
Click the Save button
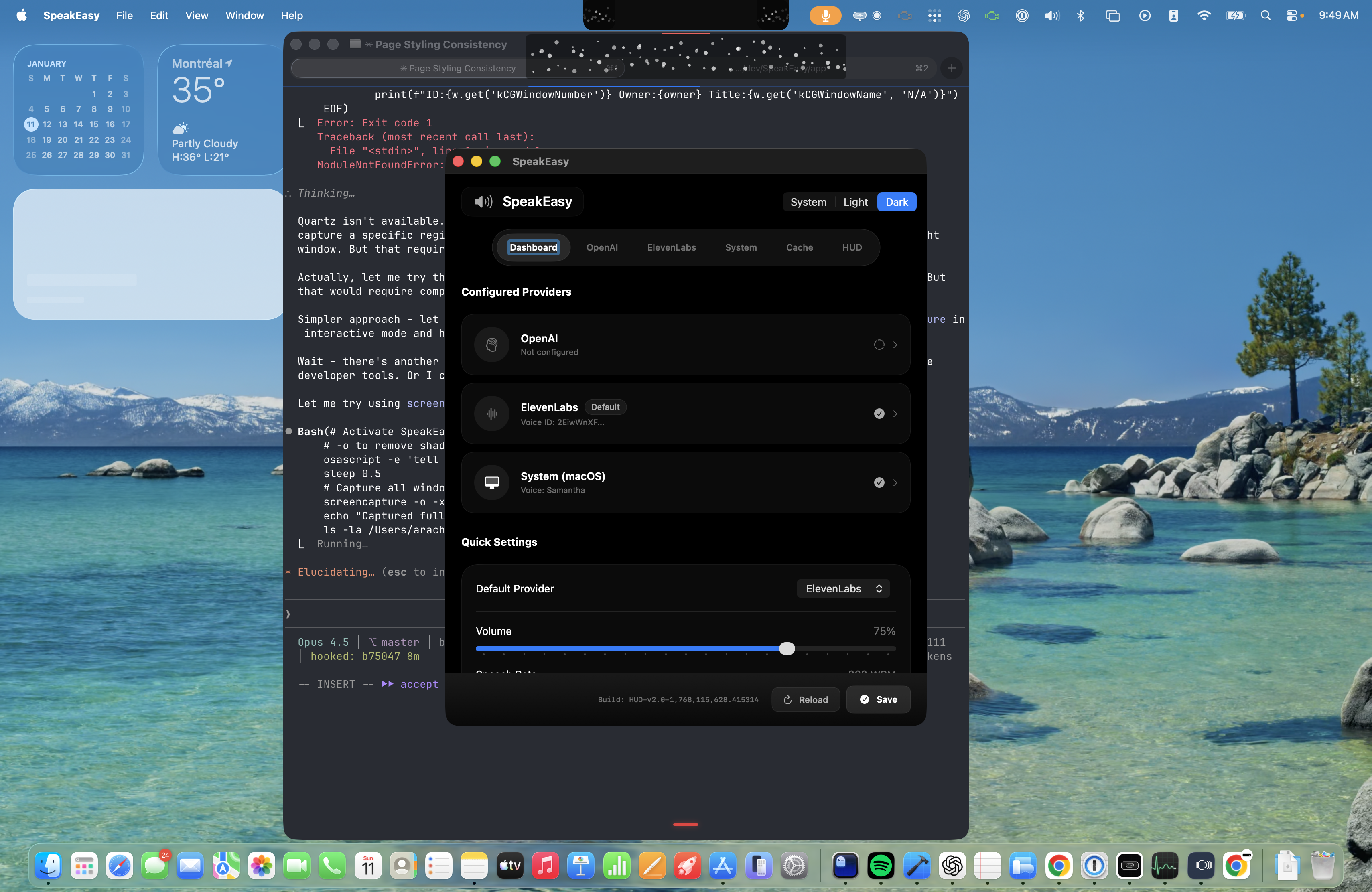878,699
